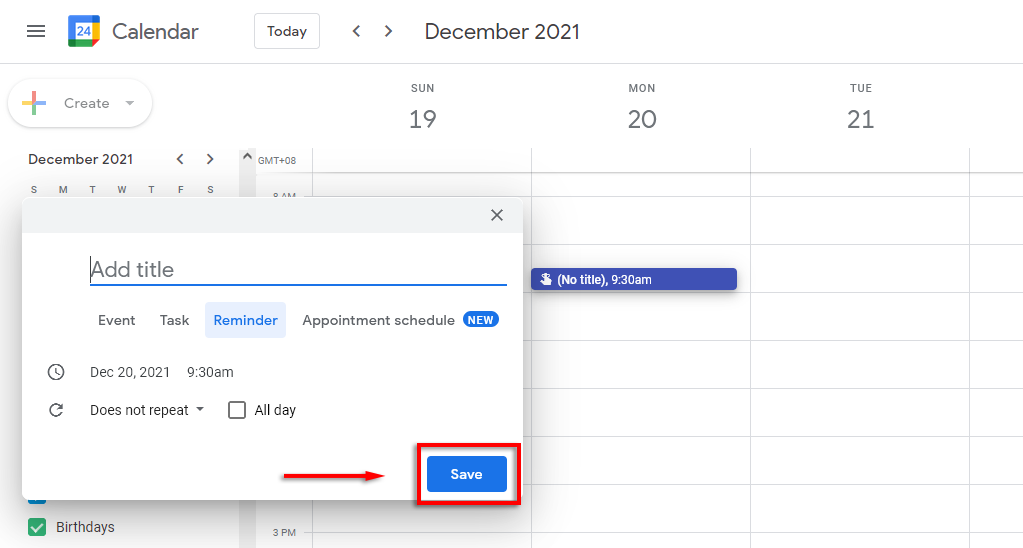This screenshot has width=1023, height=548.
Task: Click the Google Calendar logo
Action: [x=84, y=31]
